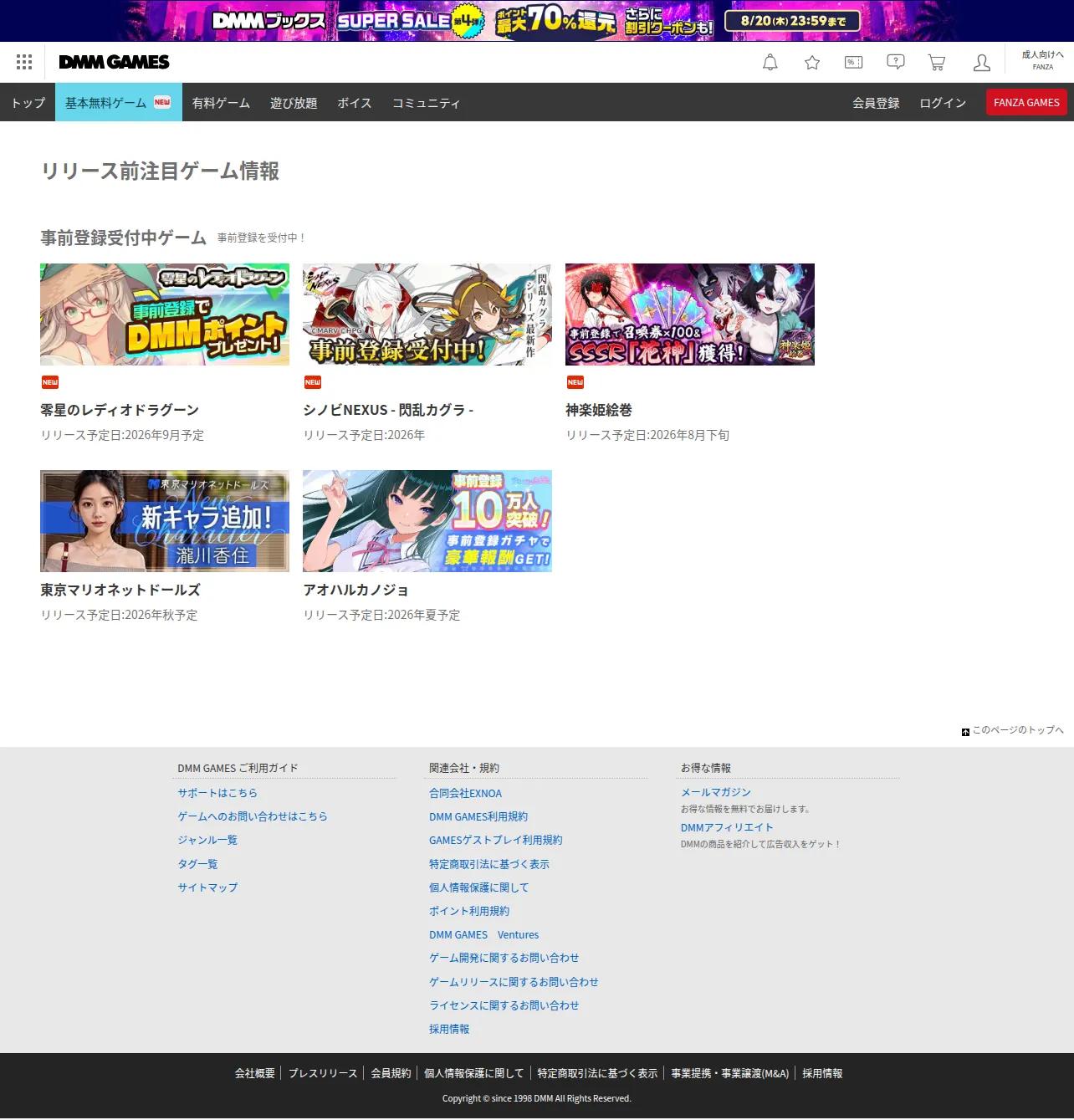Open favorites star icon

tap(812, 62)
